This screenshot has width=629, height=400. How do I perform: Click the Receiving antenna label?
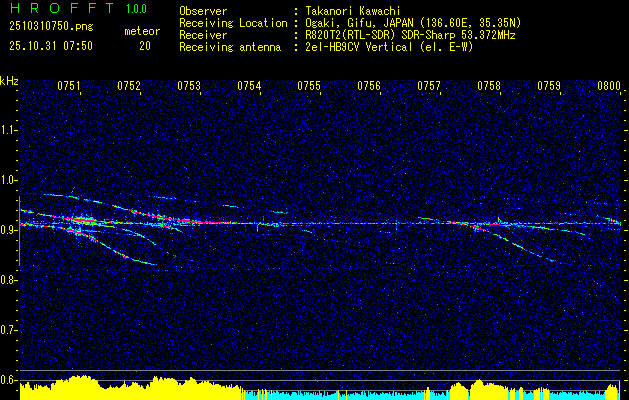(x=230, y=47)
